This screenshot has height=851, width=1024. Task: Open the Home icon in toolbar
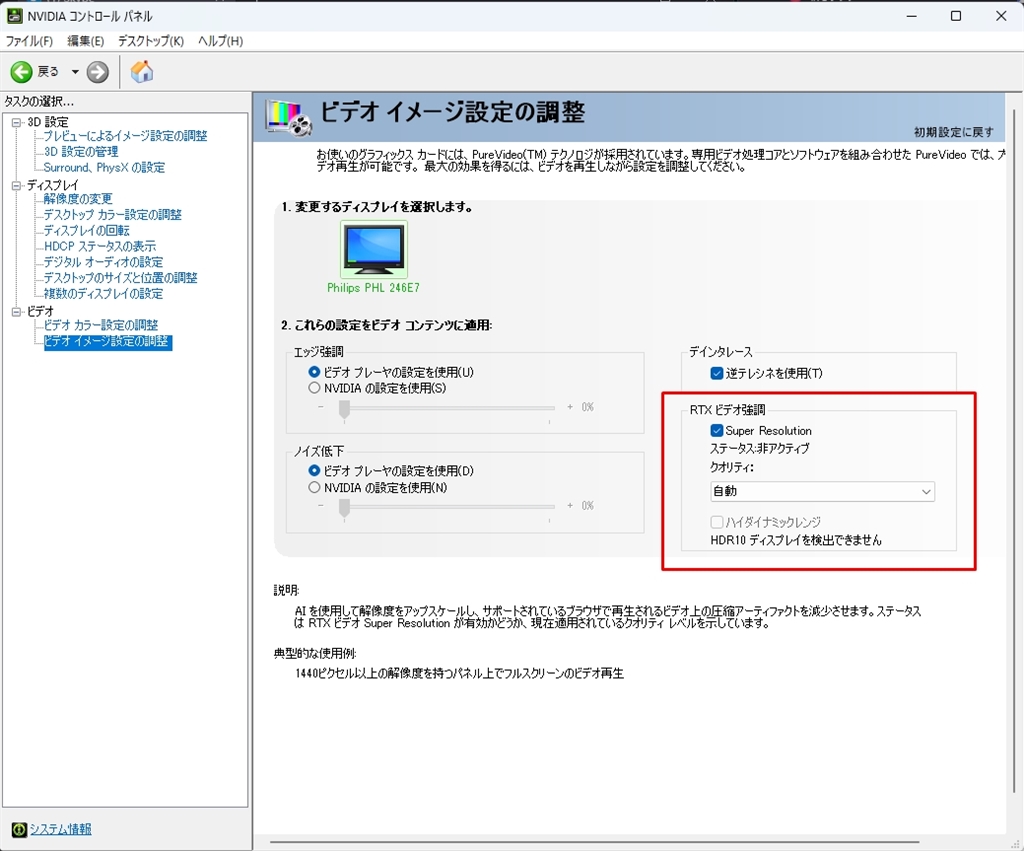(x=142, y=71)
